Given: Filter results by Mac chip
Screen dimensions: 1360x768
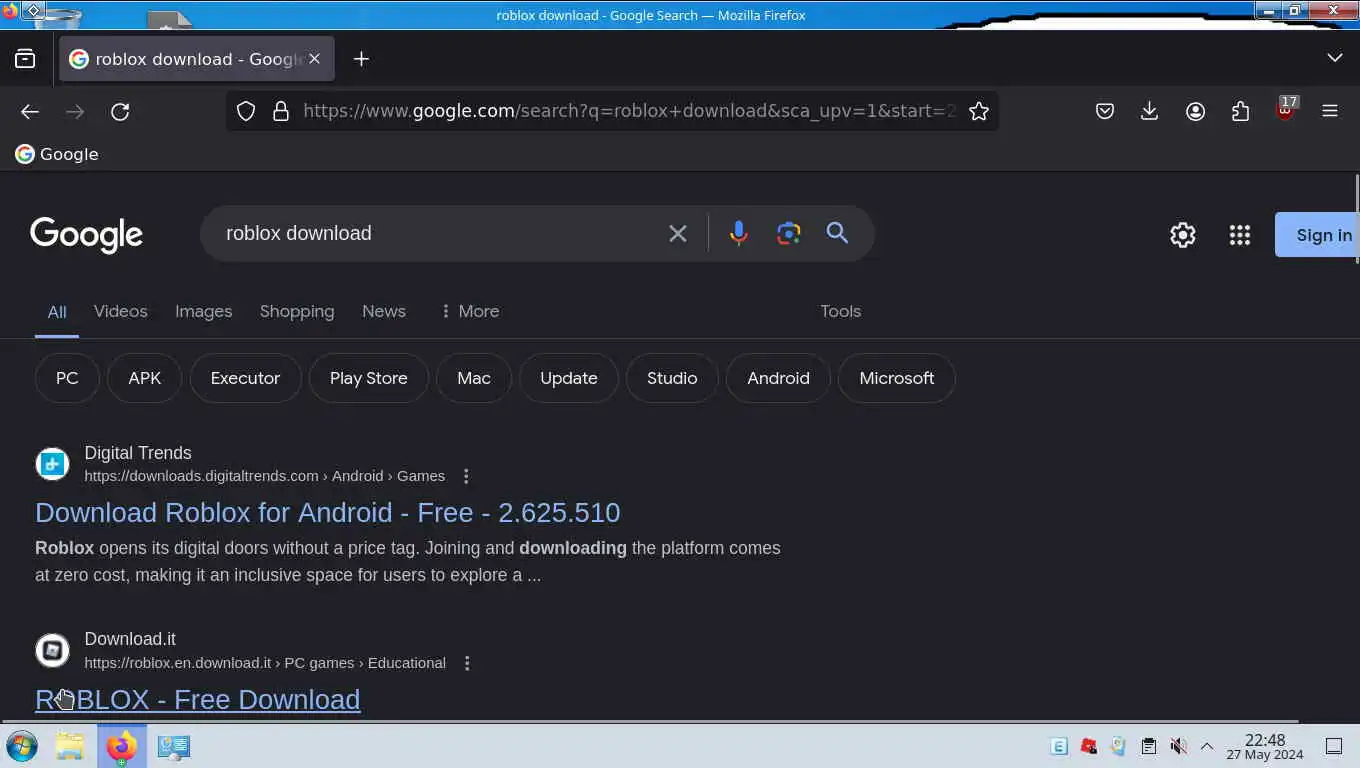Looking at the screenshot, I should pyautogui.click(x=474, y=378).
